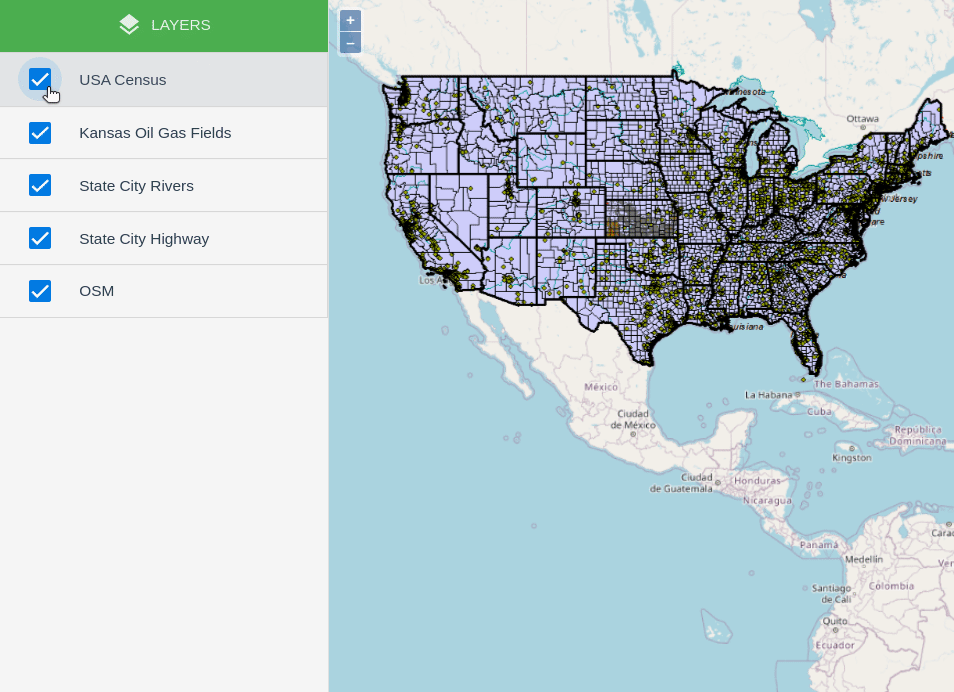
Task: Click Los Angeles on the map
Action: pos(434,282)
